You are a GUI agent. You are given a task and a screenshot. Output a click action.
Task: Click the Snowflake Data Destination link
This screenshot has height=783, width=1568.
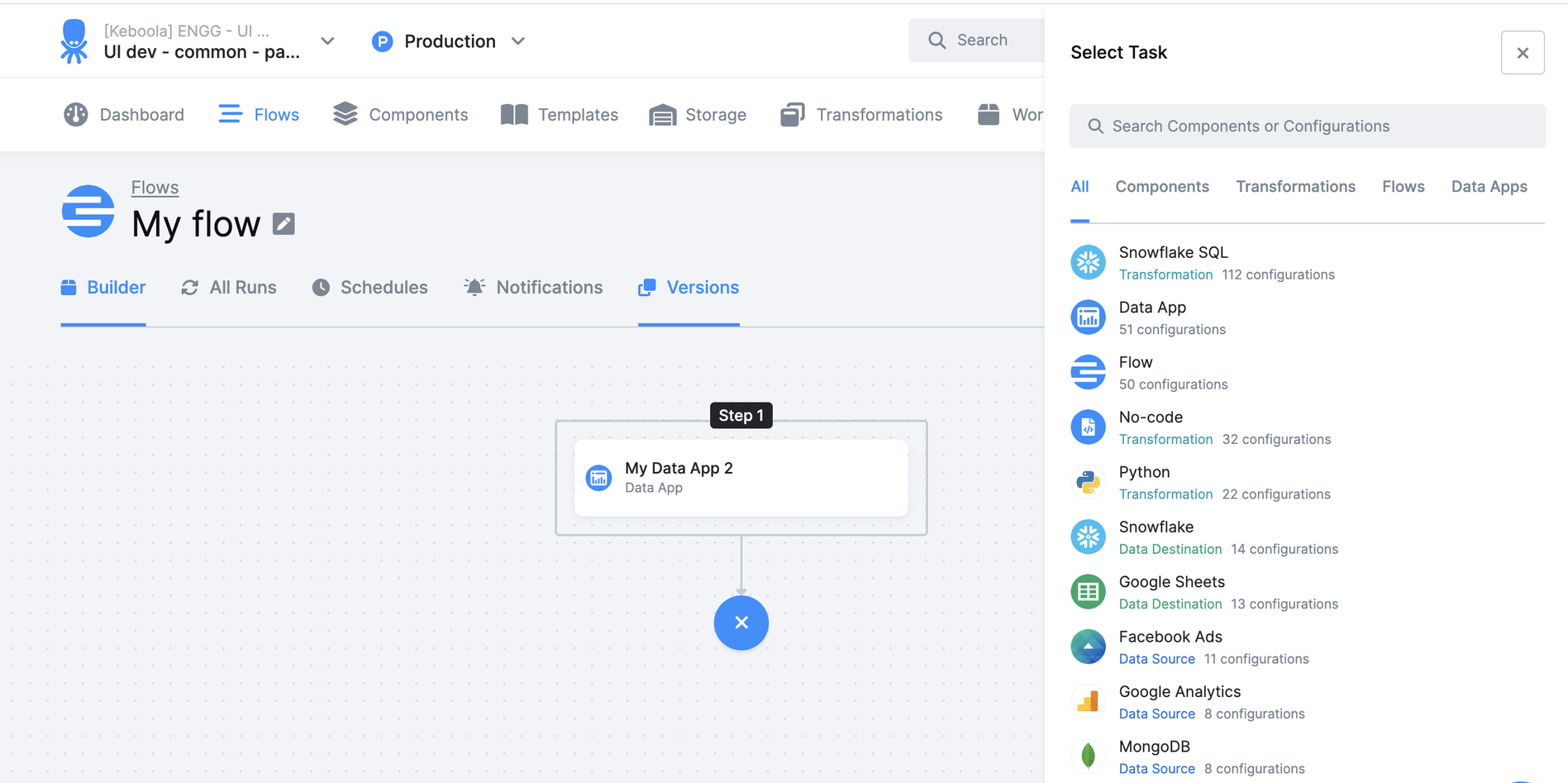(1170, 548)
